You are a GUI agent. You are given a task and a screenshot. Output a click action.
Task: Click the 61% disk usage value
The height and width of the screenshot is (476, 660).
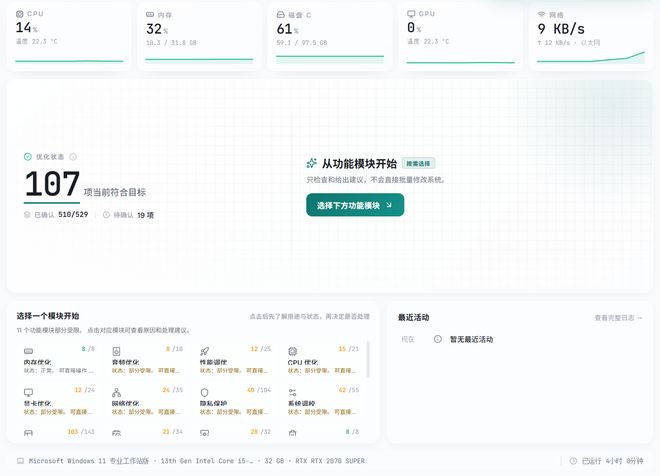pos(287,29)
